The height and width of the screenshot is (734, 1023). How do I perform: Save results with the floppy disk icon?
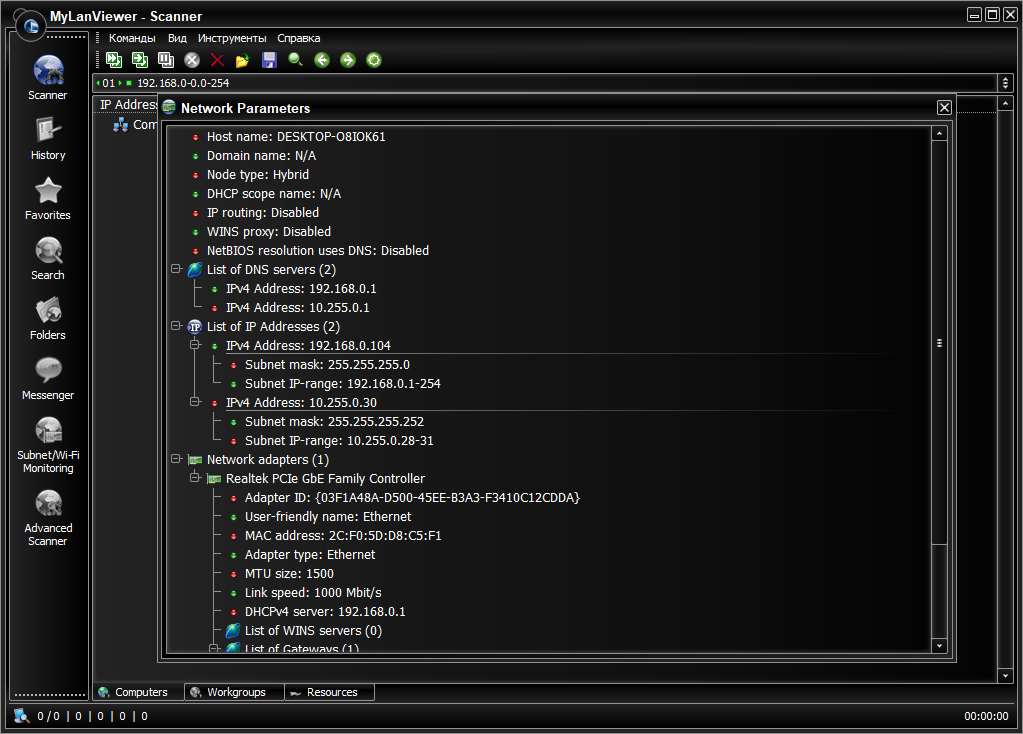click(269, 60)
